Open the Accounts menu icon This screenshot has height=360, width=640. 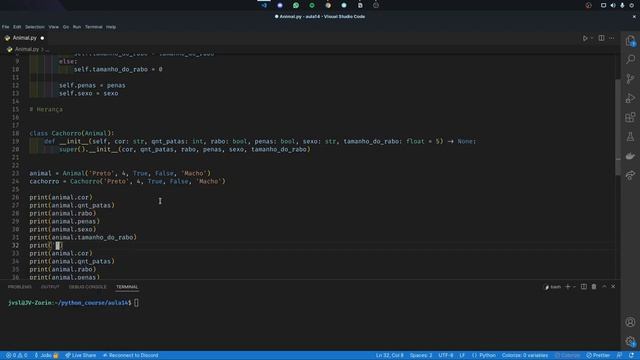(x=630, y=322)
